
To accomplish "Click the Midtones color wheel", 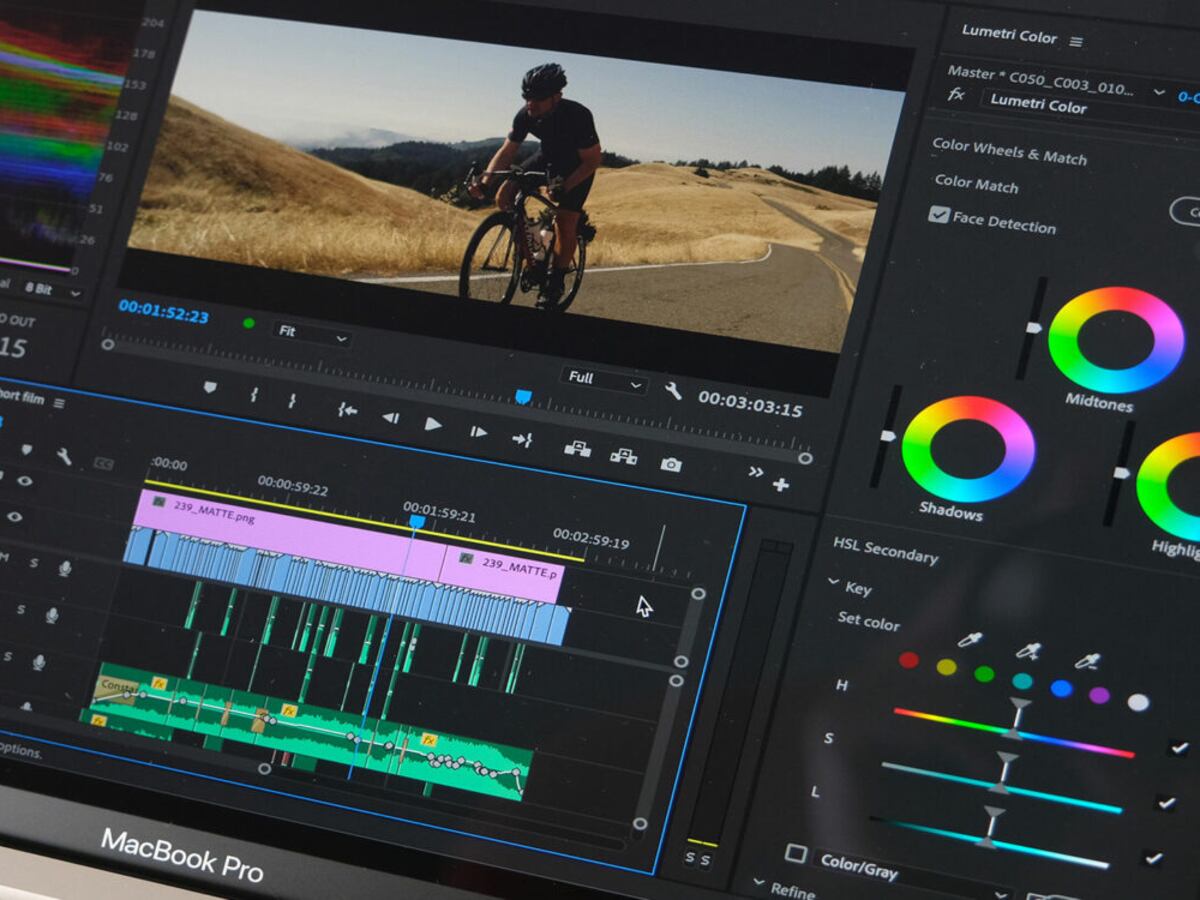I will 1116,340.
